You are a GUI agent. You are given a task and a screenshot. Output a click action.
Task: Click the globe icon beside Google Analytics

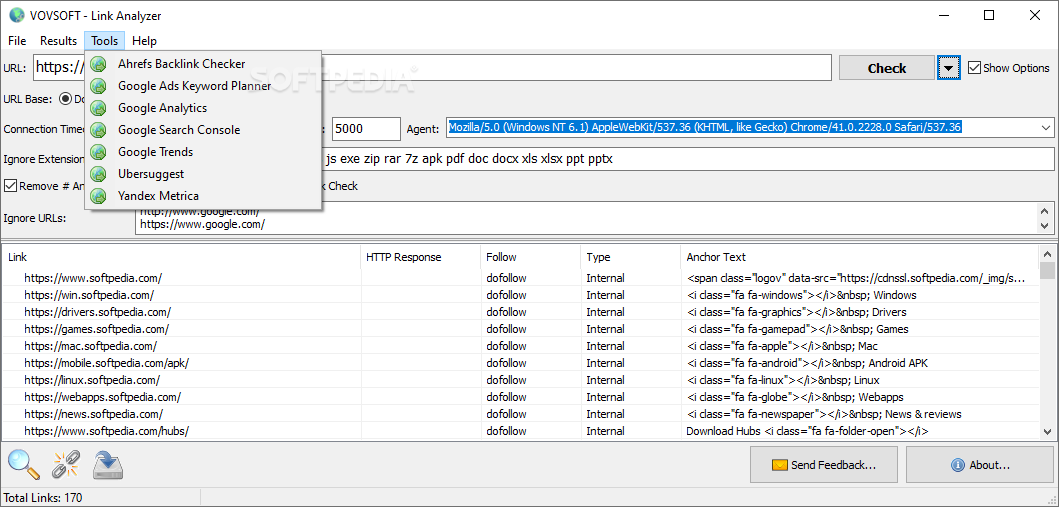(99, 108)
